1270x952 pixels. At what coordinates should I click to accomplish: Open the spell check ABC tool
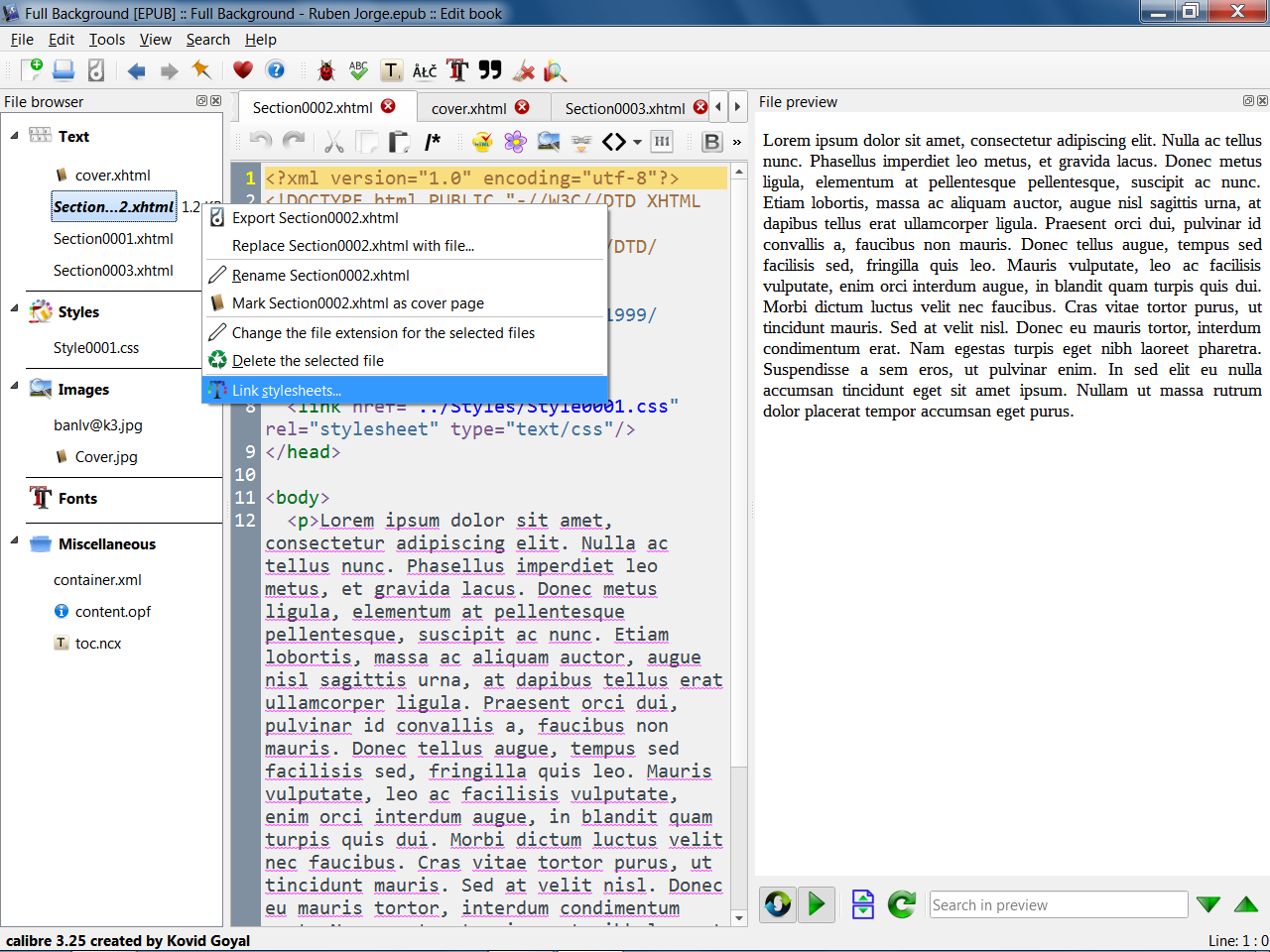[358, 70]
